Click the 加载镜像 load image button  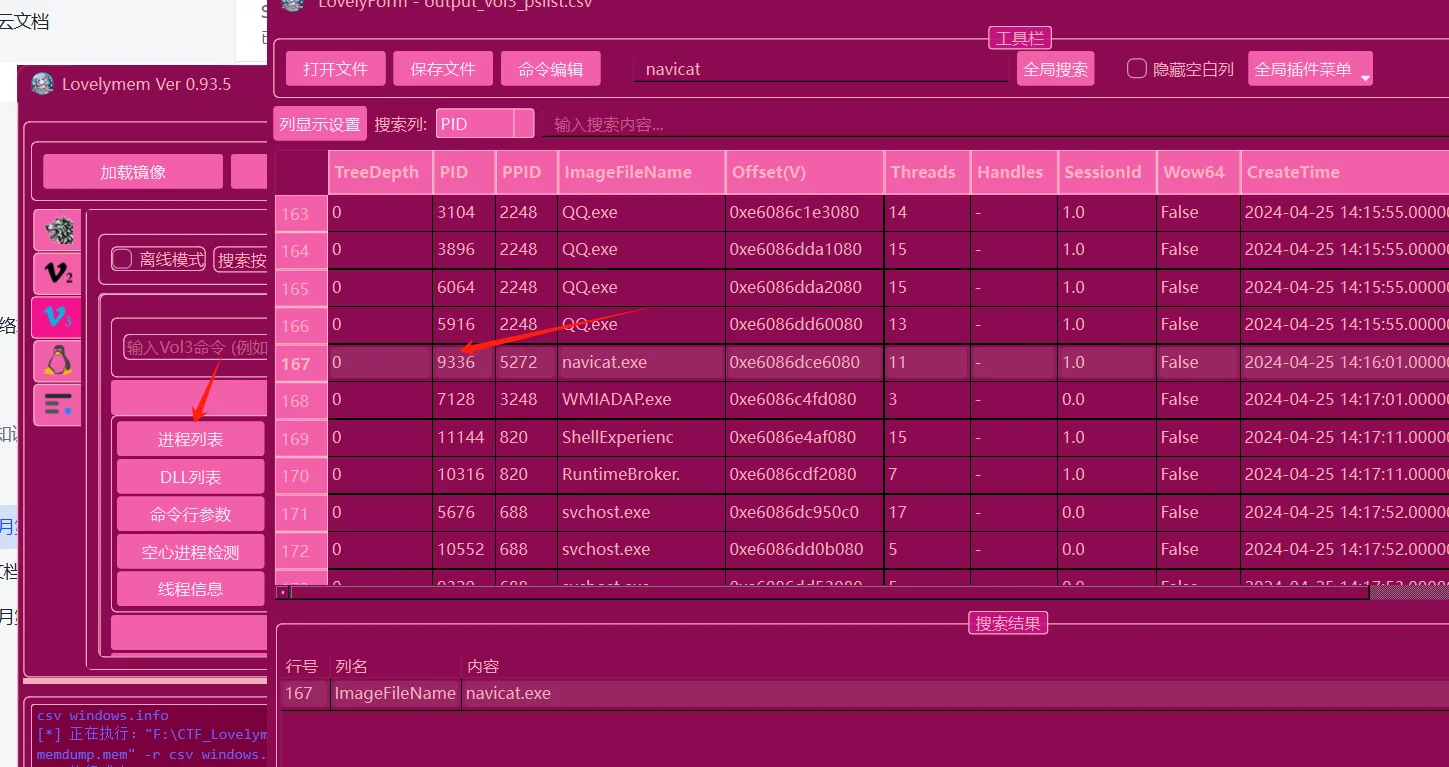tap(133, 172)
